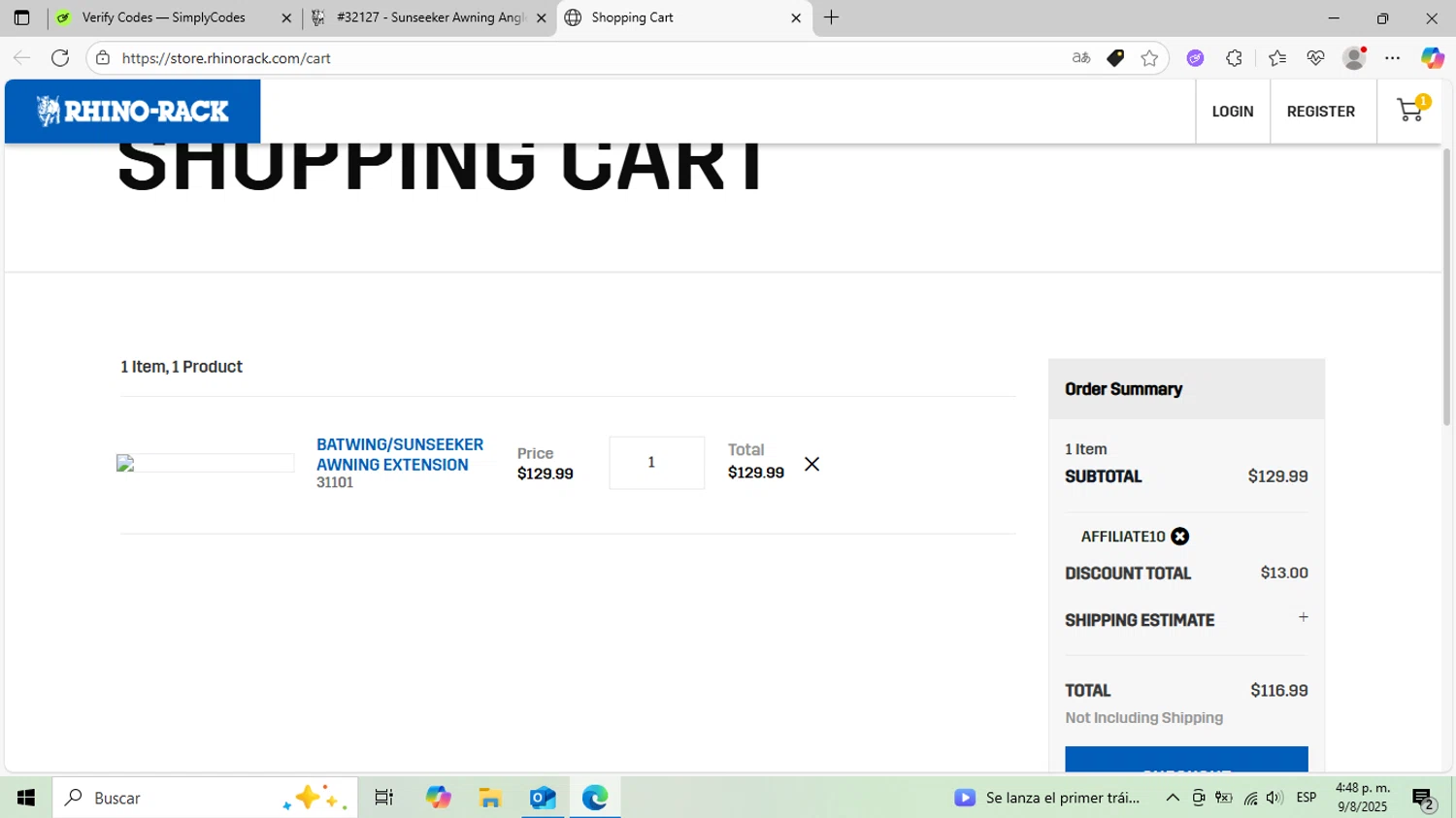Close the #32127 Sunseeker Awning tab
The image size is (1456, 818).
click(542, 17)
